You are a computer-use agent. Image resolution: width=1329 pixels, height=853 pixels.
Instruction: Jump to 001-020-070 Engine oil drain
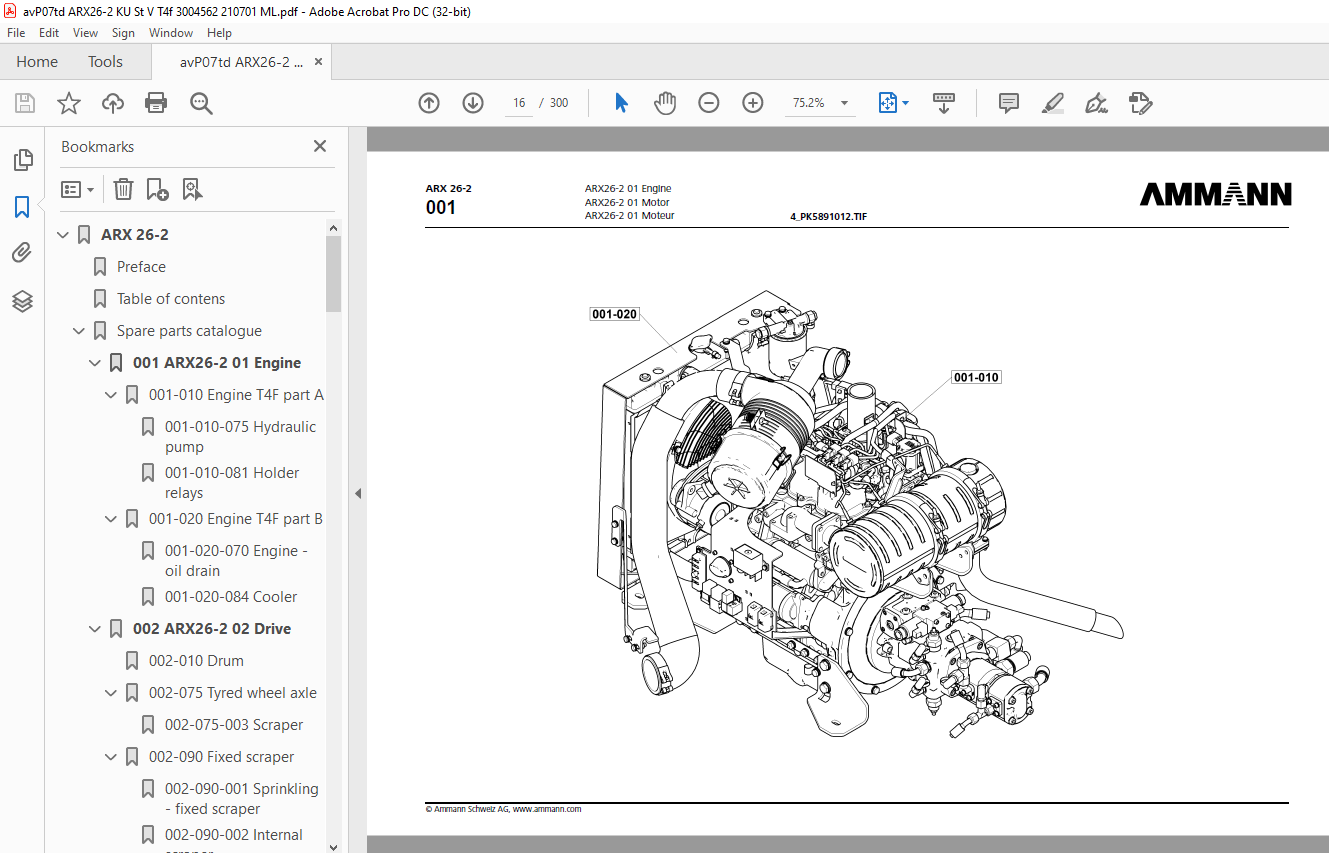coord(236,561)
